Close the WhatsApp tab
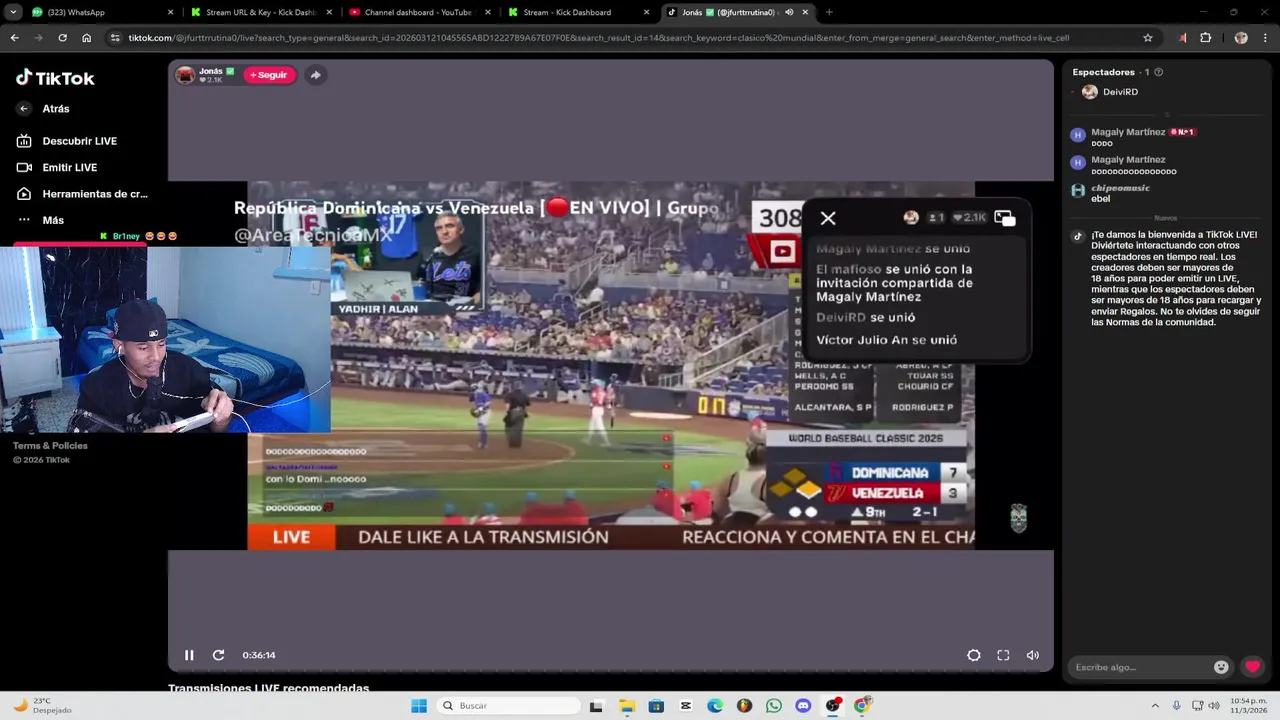 coord(170,12)
